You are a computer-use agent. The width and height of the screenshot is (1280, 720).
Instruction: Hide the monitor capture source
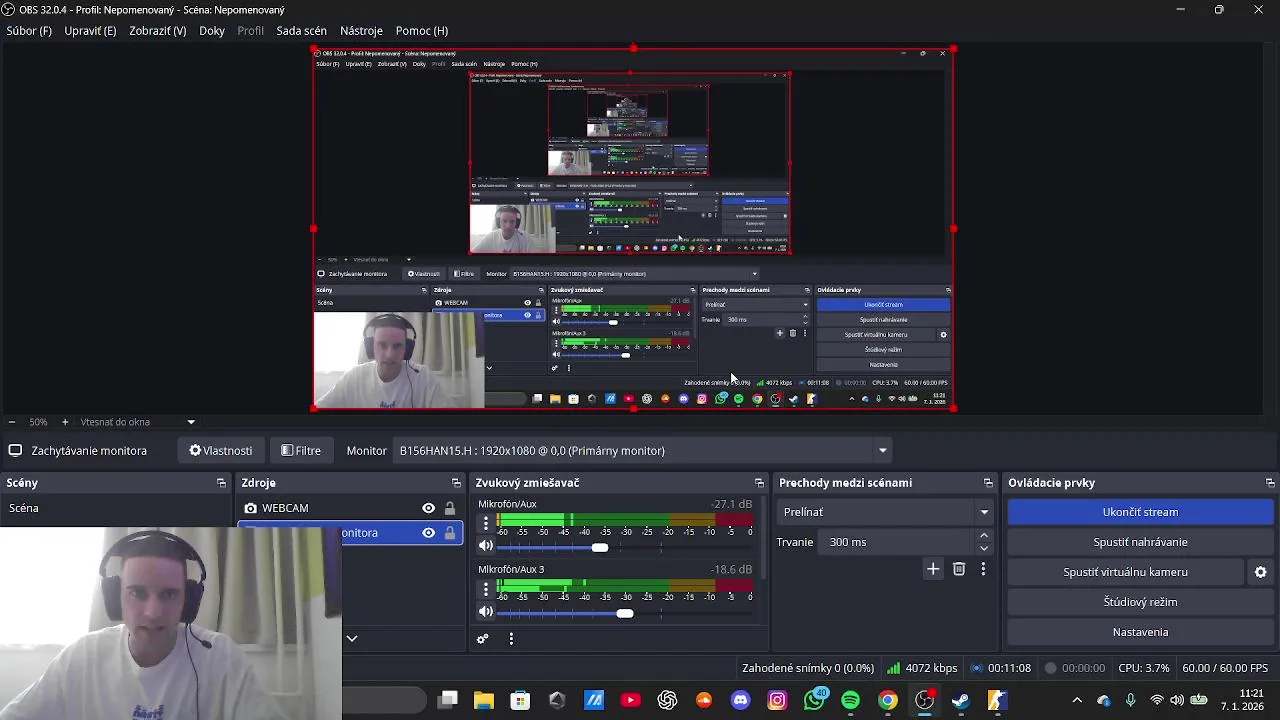point(428,533)
